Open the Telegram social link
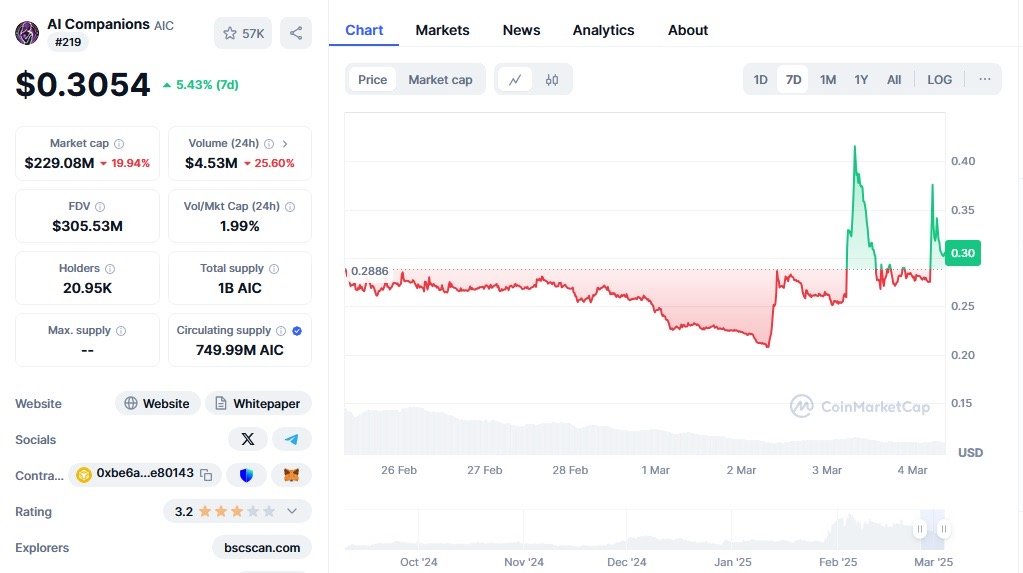This screenshot has height=573, width=1023. [x=291, y=439]
